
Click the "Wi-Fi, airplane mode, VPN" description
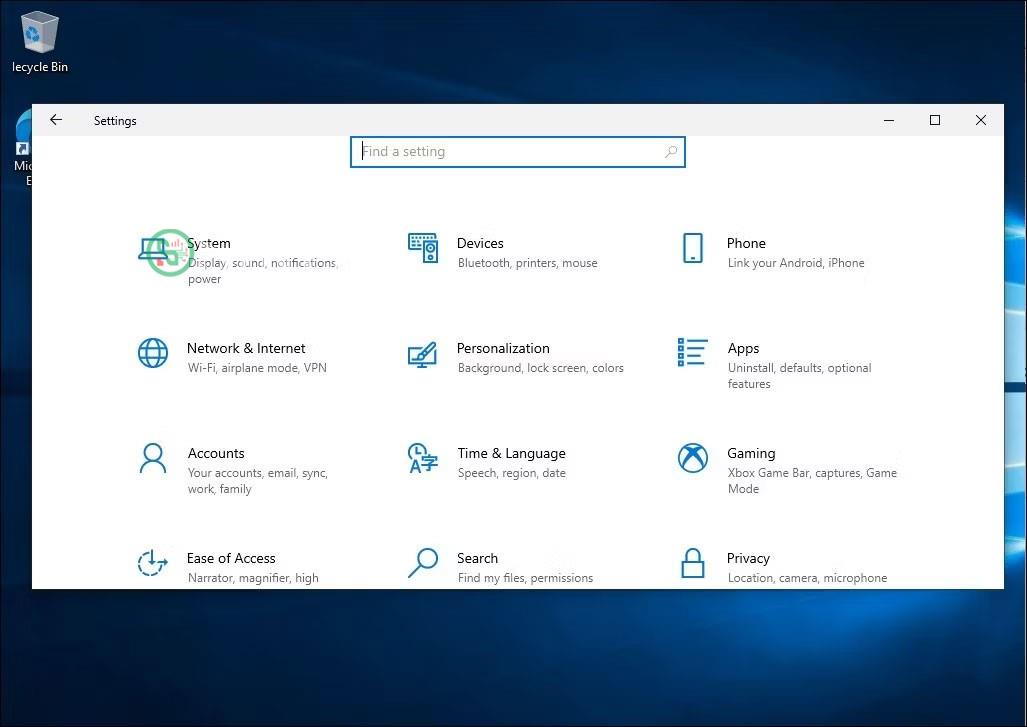point(257,367)
